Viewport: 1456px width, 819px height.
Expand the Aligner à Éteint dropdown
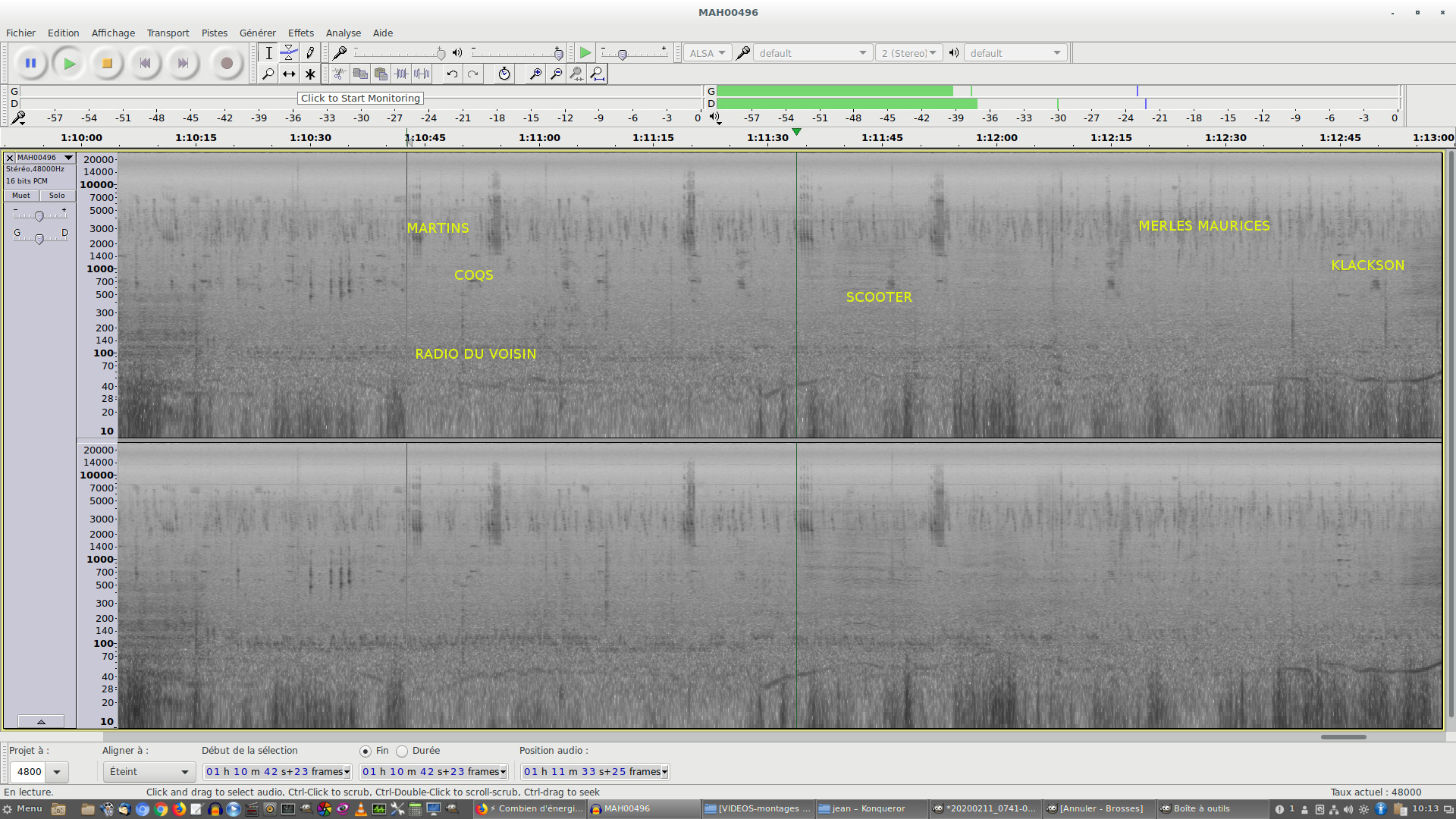pos(149,772)
